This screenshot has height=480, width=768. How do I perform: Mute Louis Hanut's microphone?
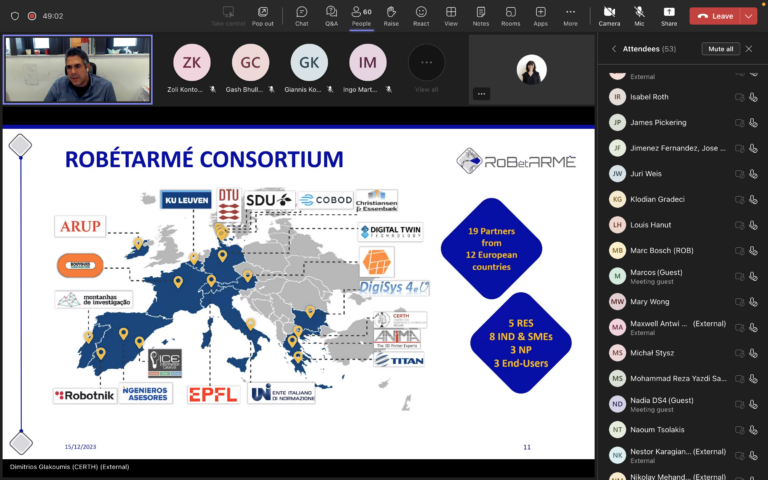[753, 225]
